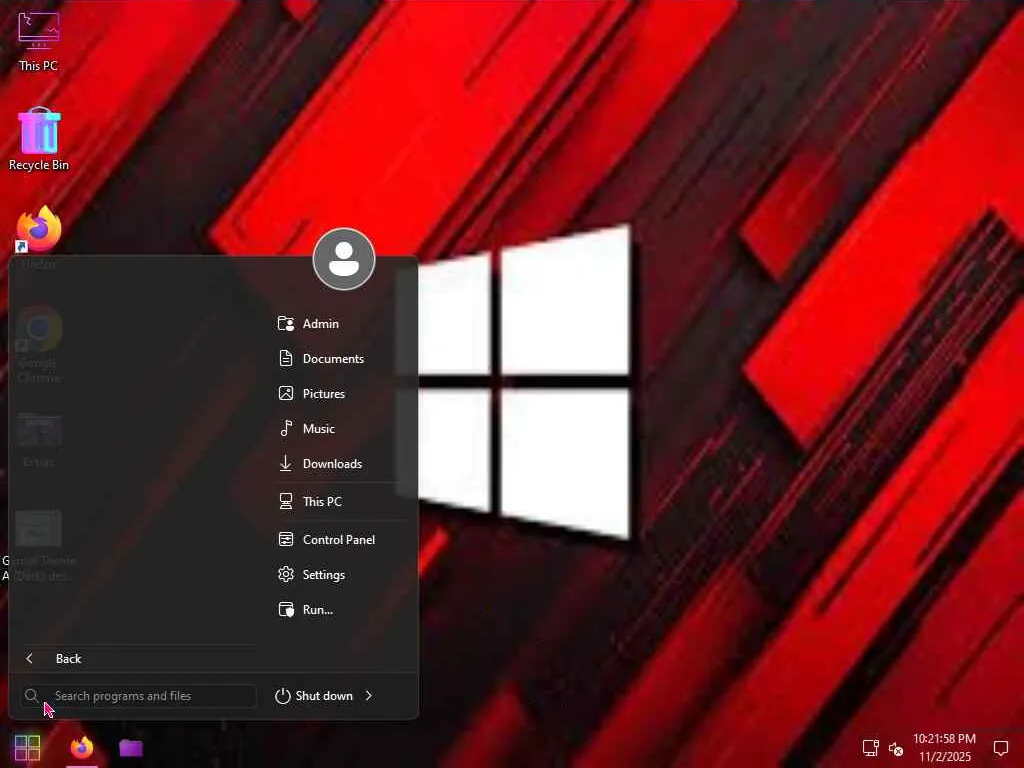Open File Explorer folder on taskbar
The width and height of the screenshot is (1024, 768).
[x=131, y=748]
